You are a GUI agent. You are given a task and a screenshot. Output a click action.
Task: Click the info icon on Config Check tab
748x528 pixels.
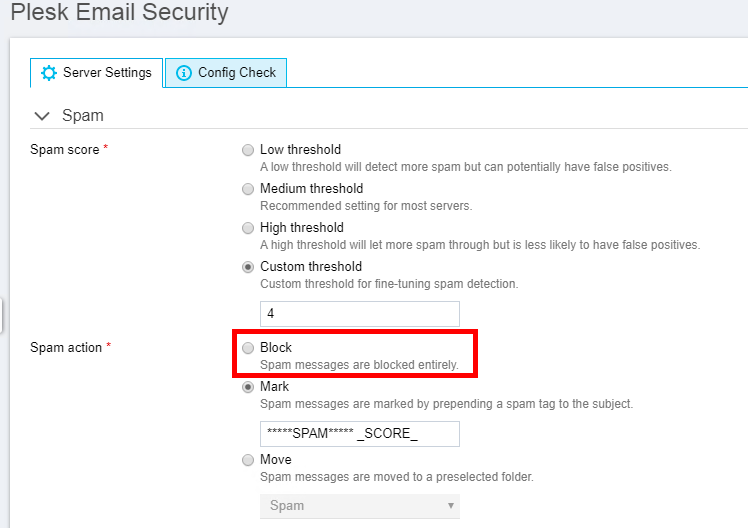point(183,73)
